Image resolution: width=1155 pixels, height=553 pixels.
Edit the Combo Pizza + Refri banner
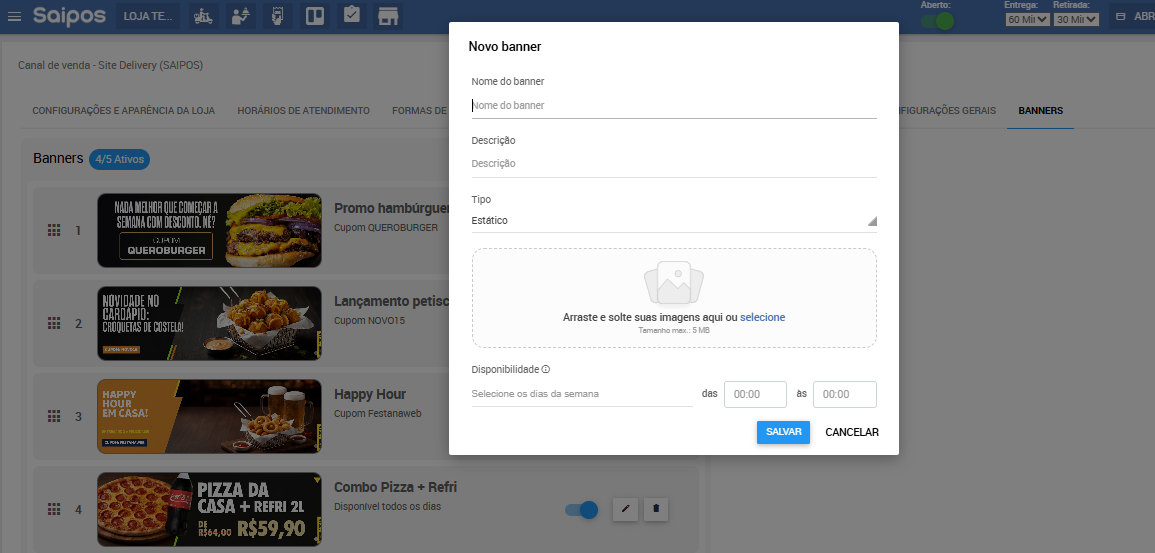point(624,509)
